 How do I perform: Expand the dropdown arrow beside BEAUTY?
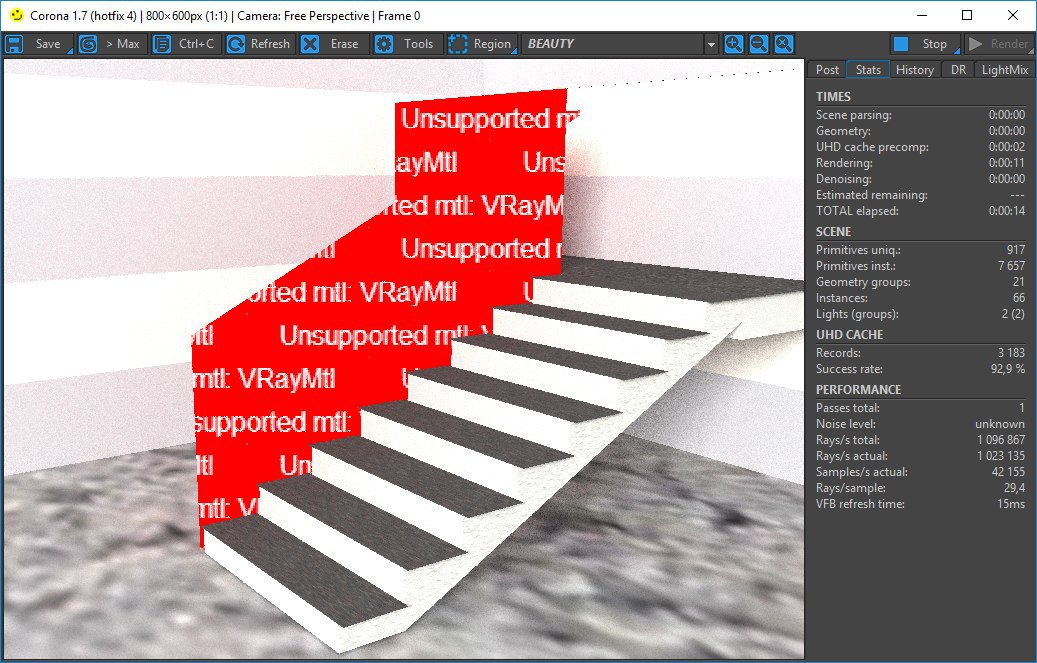coord(711,45)
